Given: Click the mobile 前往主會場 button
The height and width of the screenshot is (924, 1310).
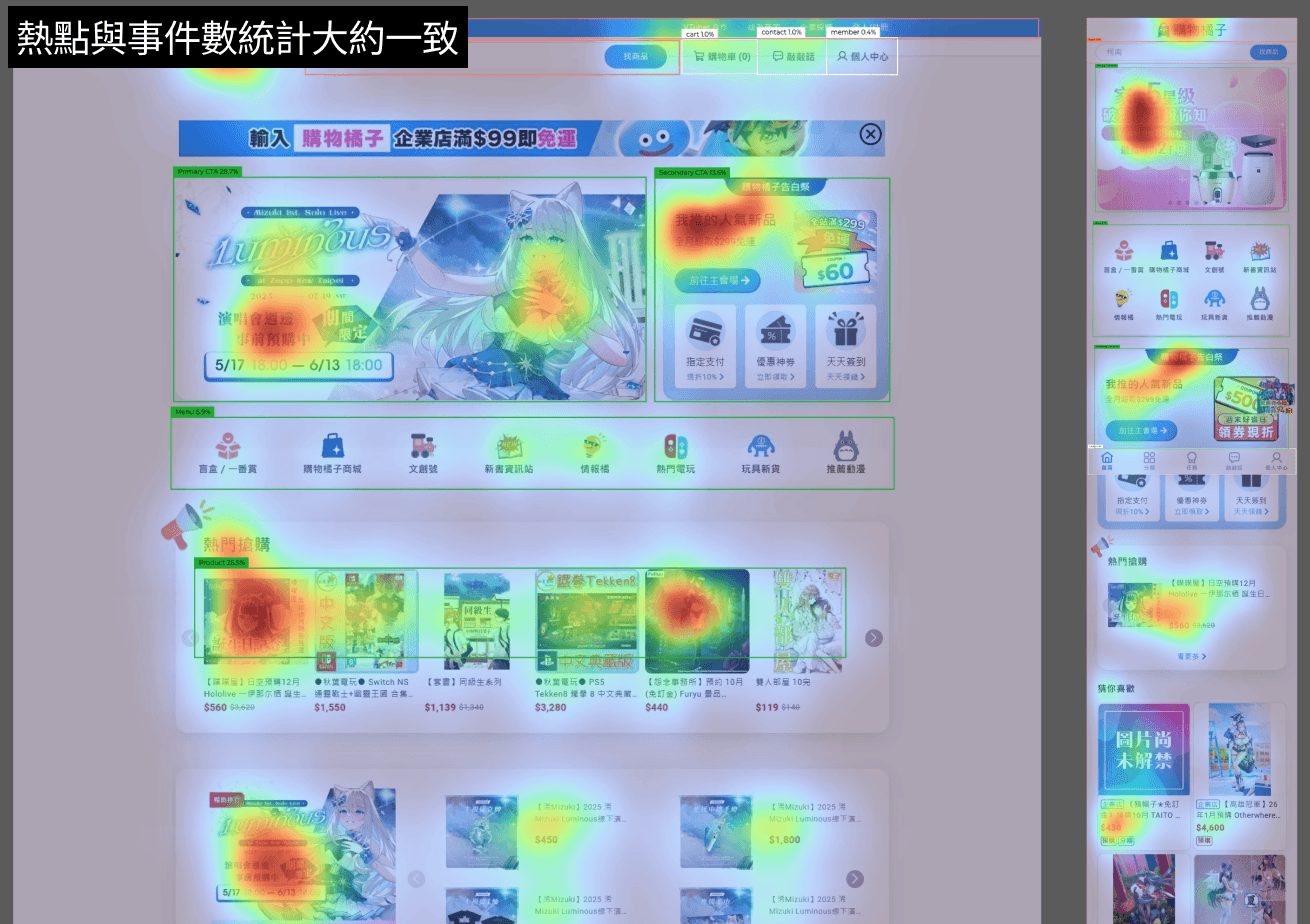Looking at the screenshot, I should [1141, 431].
